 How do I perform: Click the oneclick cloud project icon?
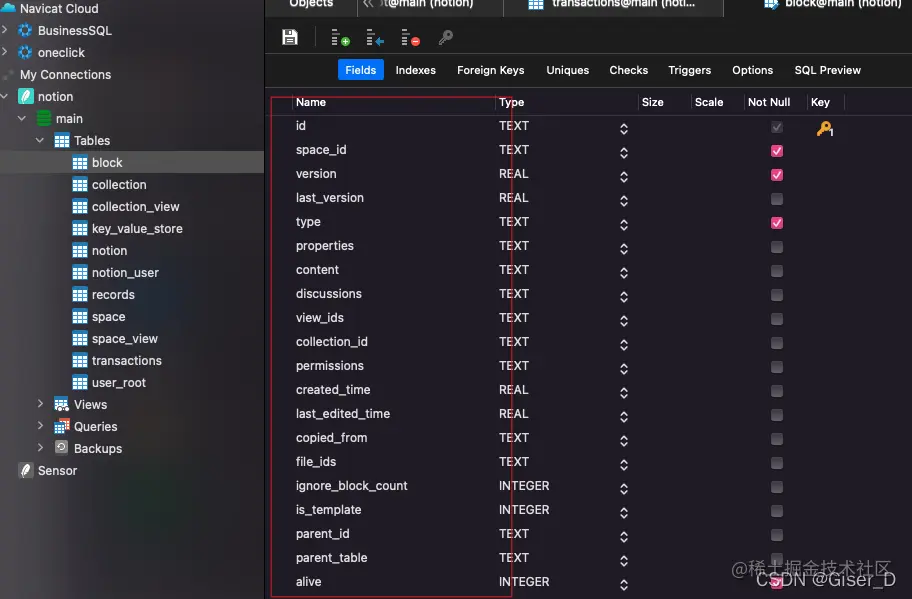[25, 52]
